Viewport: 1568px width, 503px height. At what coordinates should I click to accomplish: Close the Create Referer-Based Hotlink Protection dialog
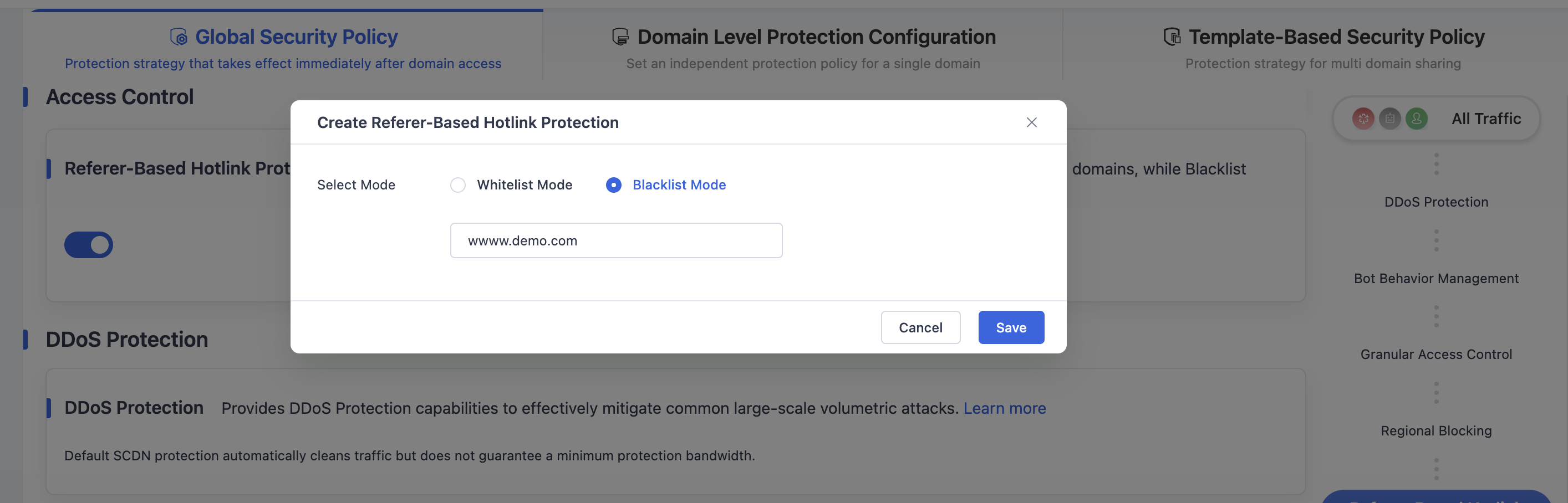click(1031, 122)
